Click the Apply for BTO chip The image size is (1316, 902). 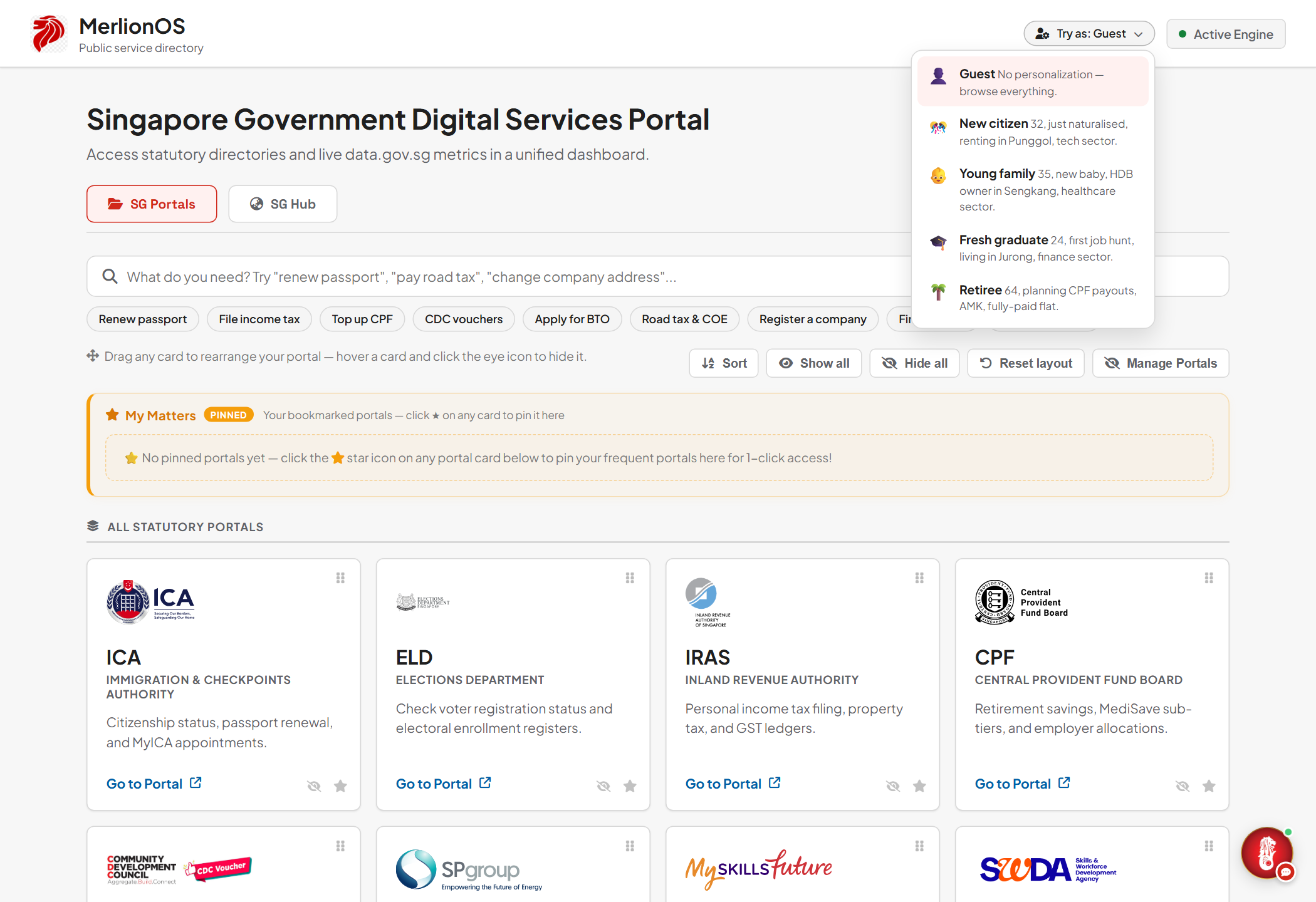click(x=572, y=319)
